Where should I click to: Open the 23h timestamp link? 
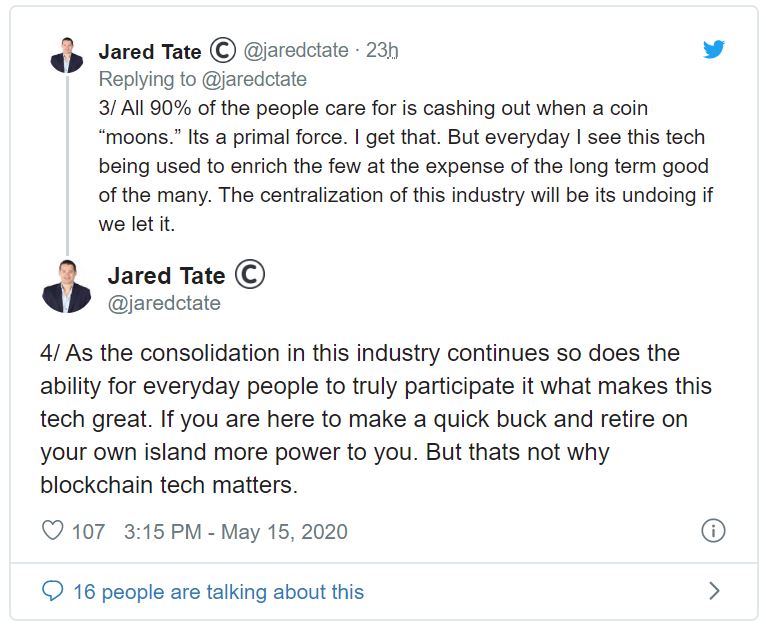[382, 50]
